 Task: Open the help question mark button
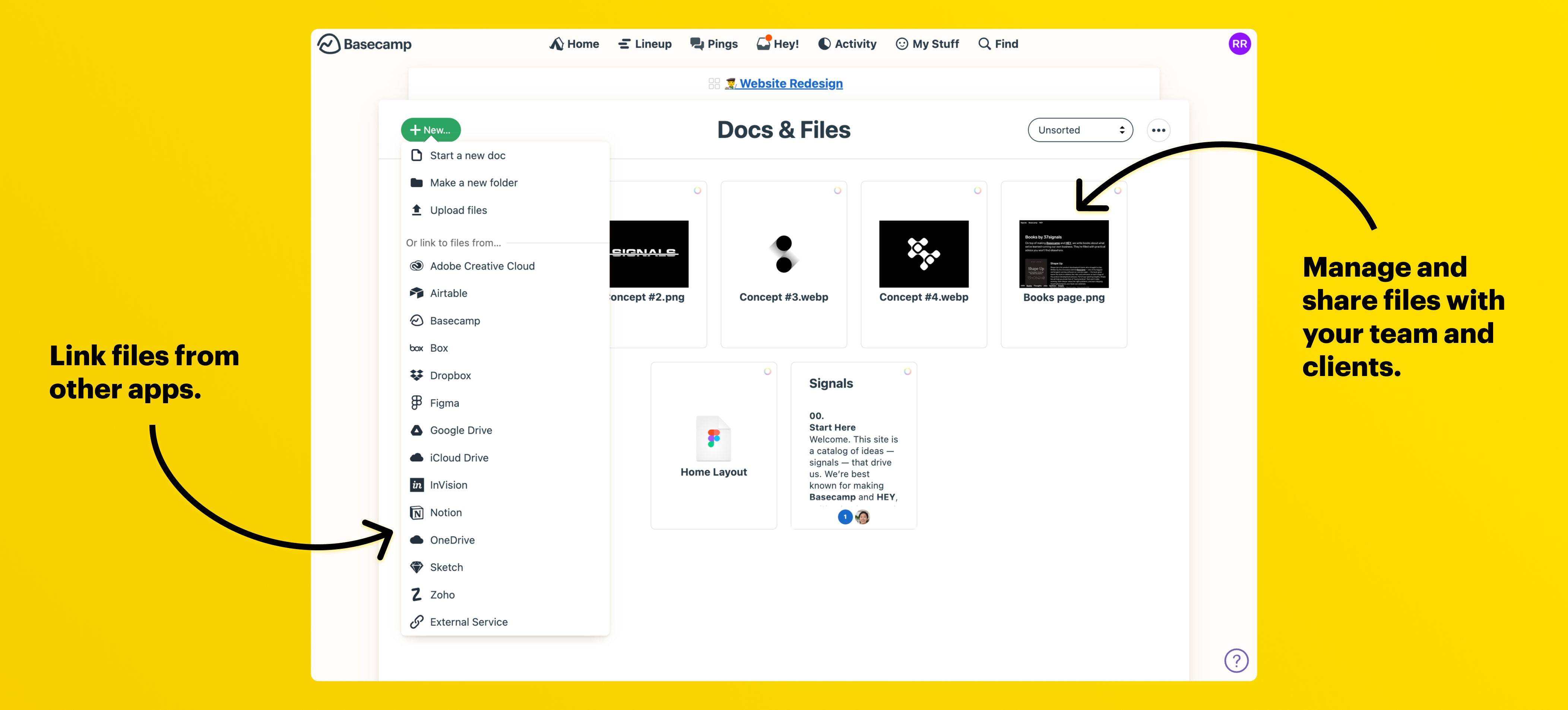(1236, 660)
